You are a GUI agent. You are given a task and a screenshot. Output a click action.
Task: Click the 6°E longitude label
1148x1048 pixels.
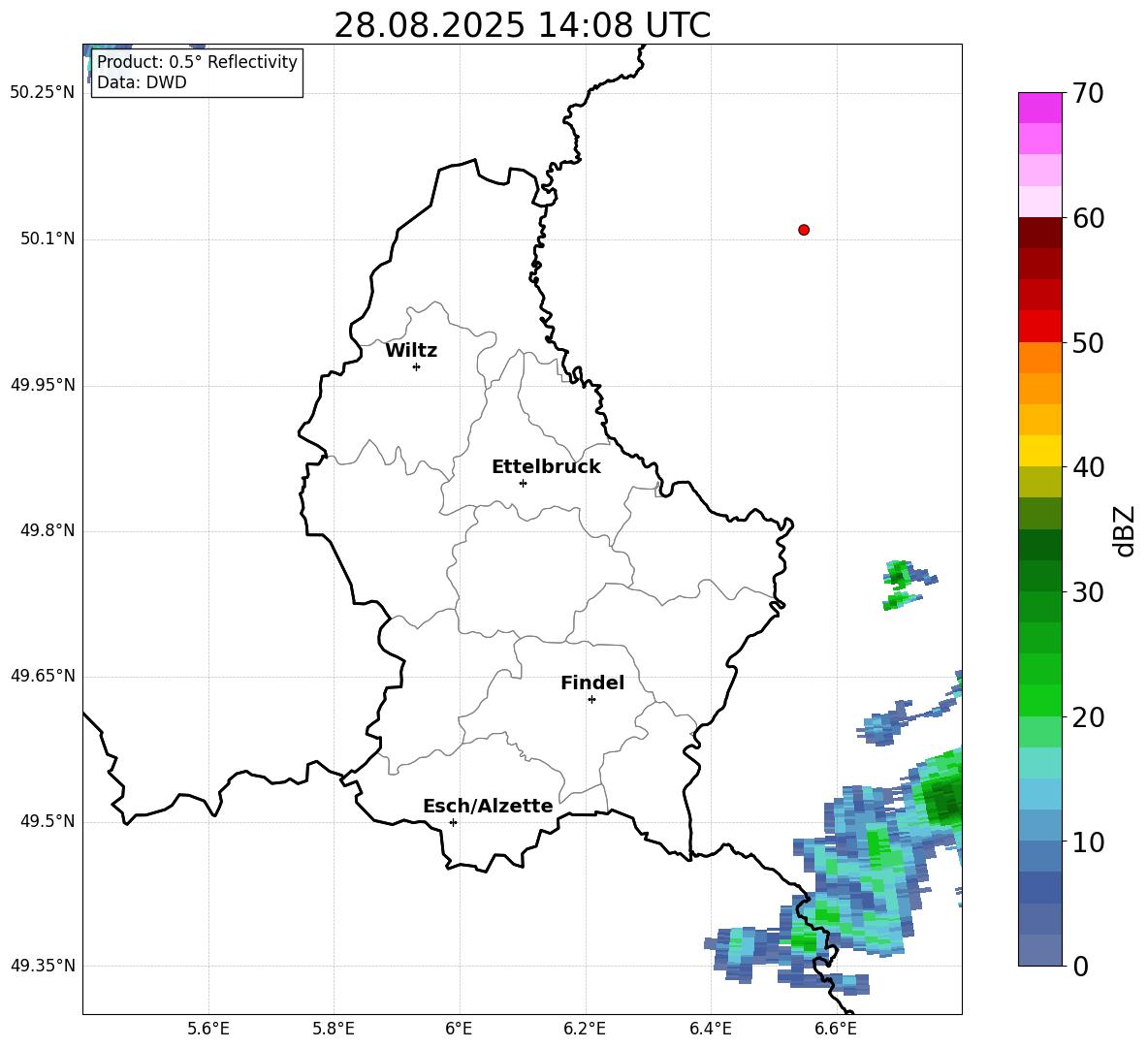(459, 1029)
